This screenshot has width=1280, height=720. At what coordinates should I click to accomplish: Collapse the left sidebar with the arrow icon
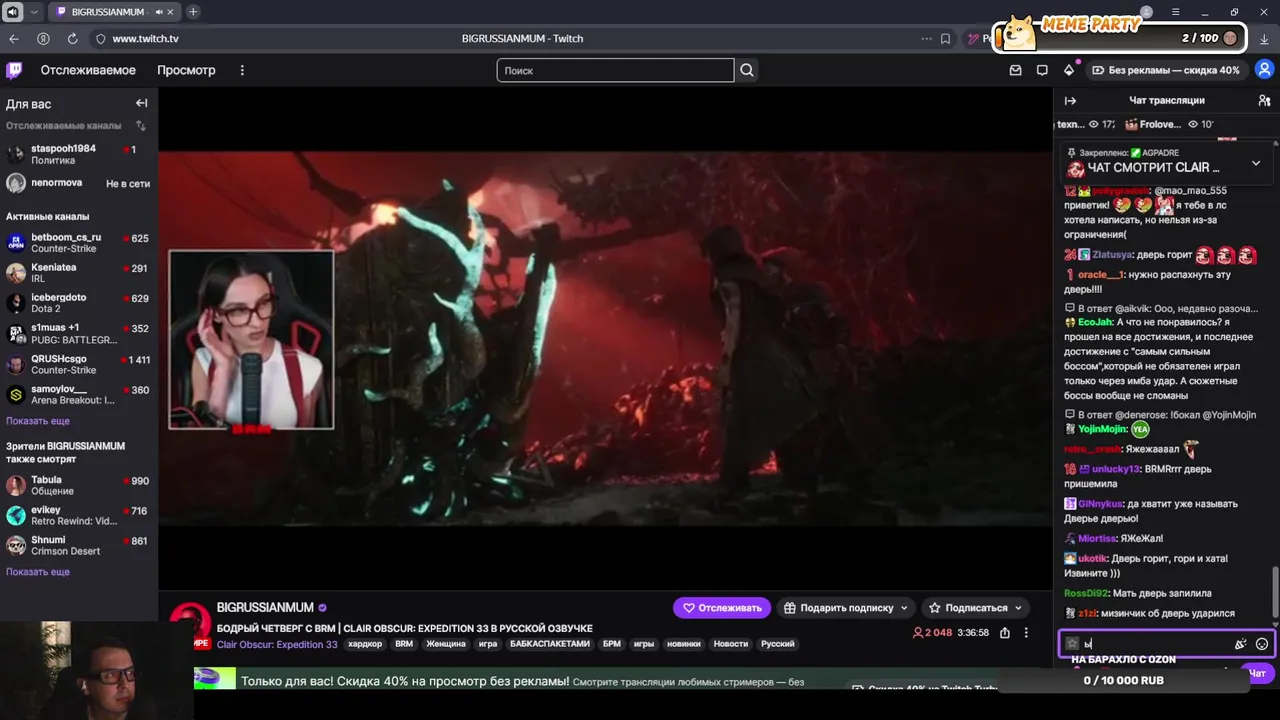141,103
